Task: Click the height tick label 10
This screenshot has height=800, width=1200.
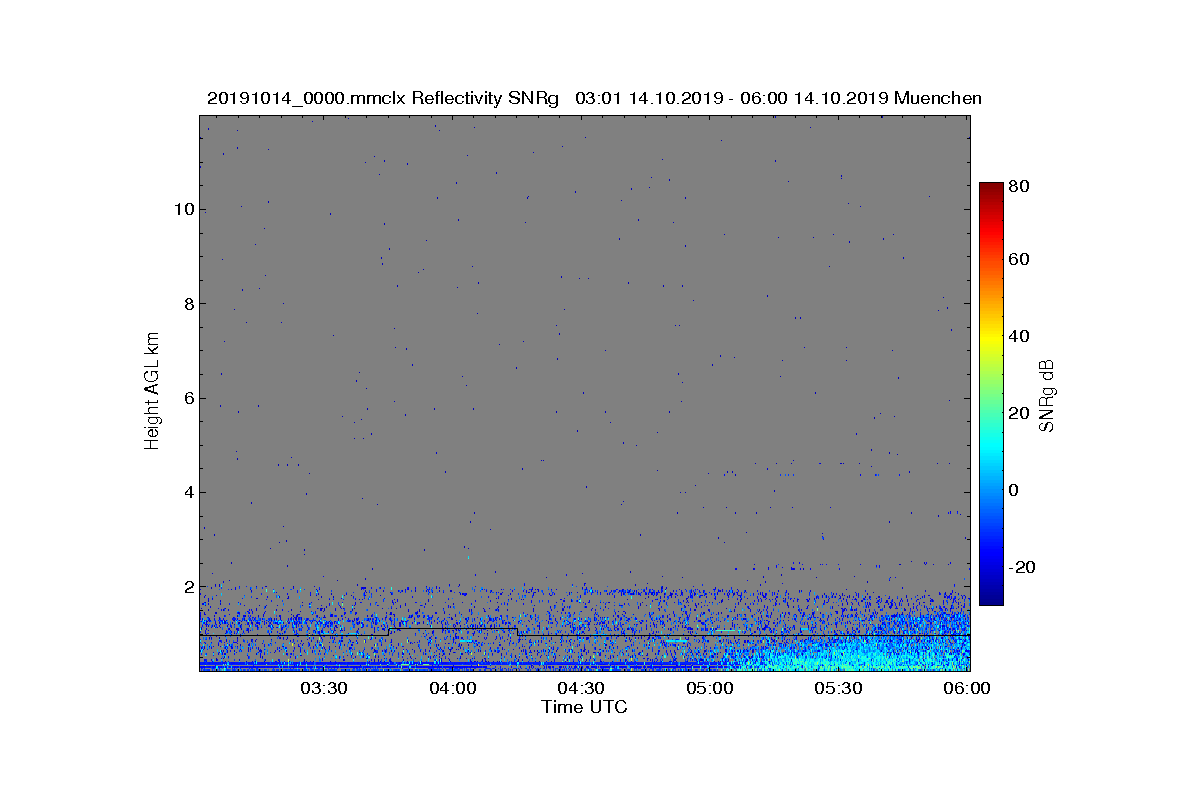Action: pyautogui.click(x=183, y=209)
